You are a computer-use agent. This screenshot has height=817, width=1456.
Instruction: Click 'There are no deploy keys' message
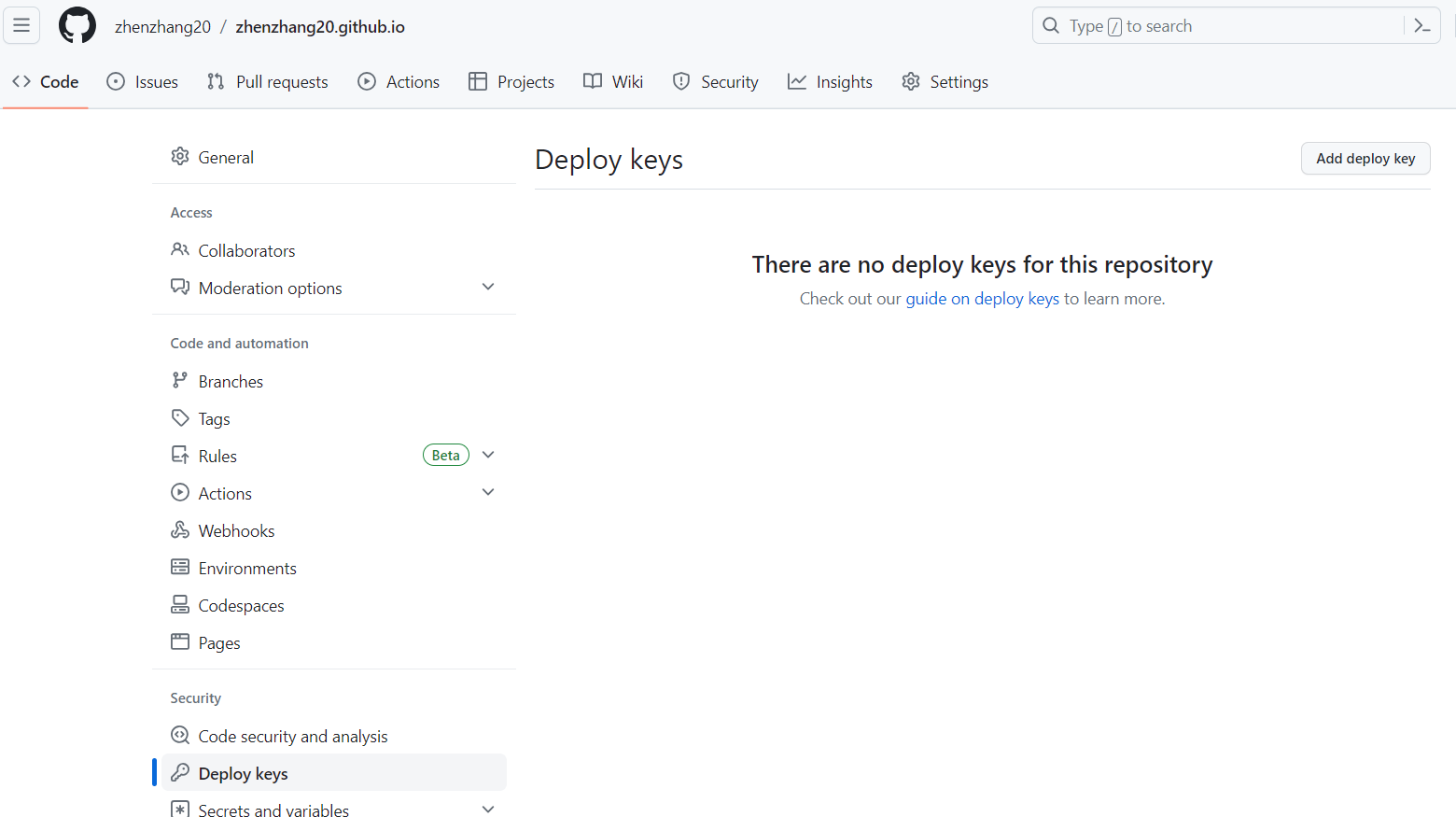coord(982,265)
